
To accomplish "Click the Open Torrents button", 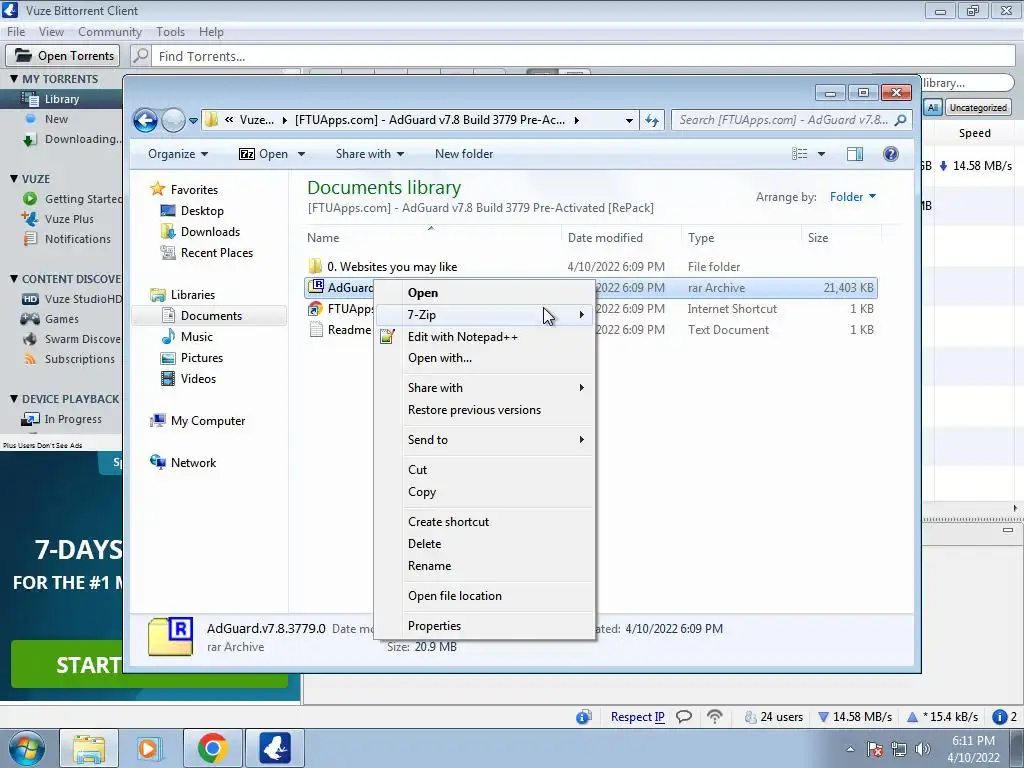I will tap(64, 56).
